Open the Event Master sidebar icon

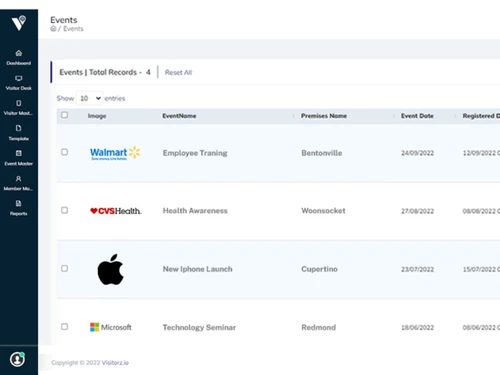[19, 153]
